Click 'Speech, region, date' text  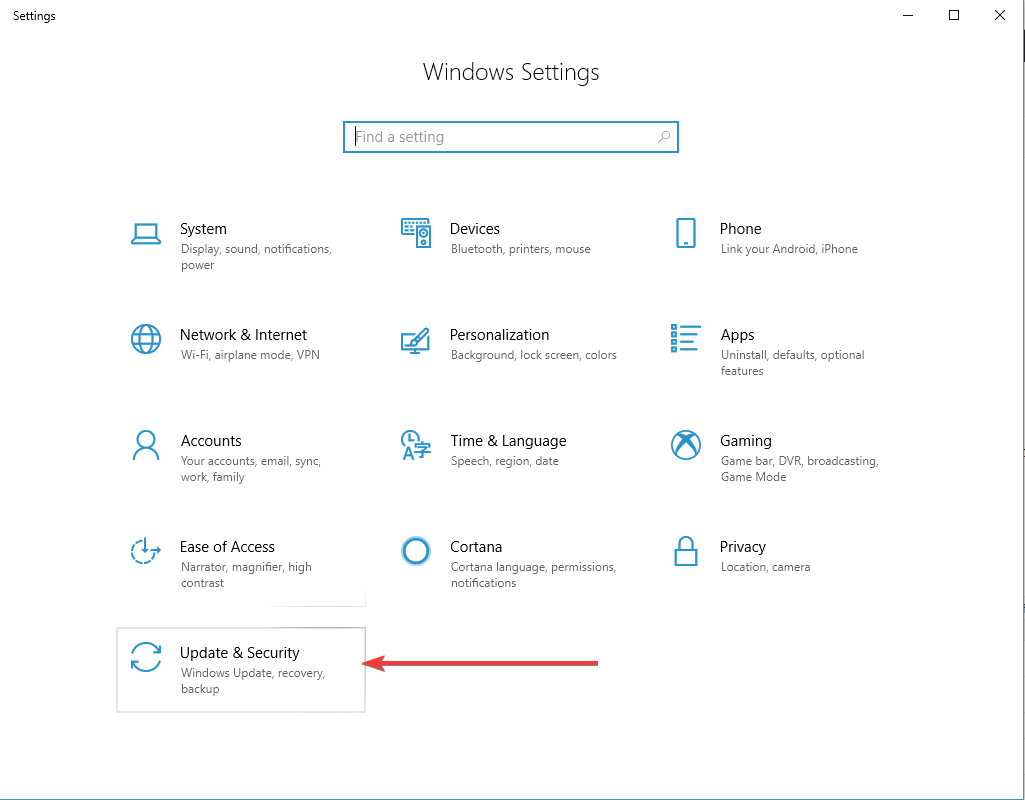[505, 461]
